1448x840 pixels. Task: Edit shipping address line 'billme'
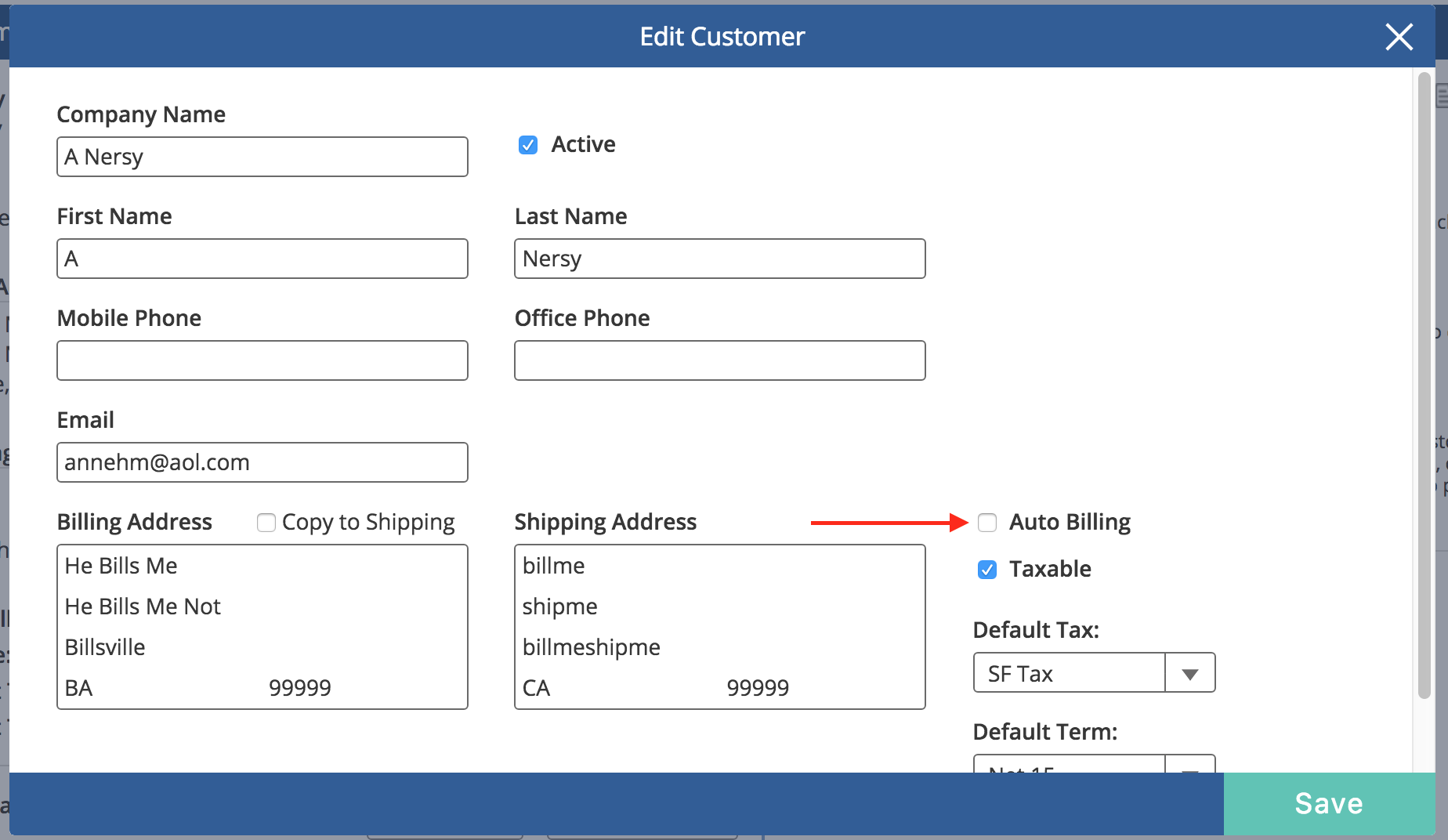coord(719,566)
